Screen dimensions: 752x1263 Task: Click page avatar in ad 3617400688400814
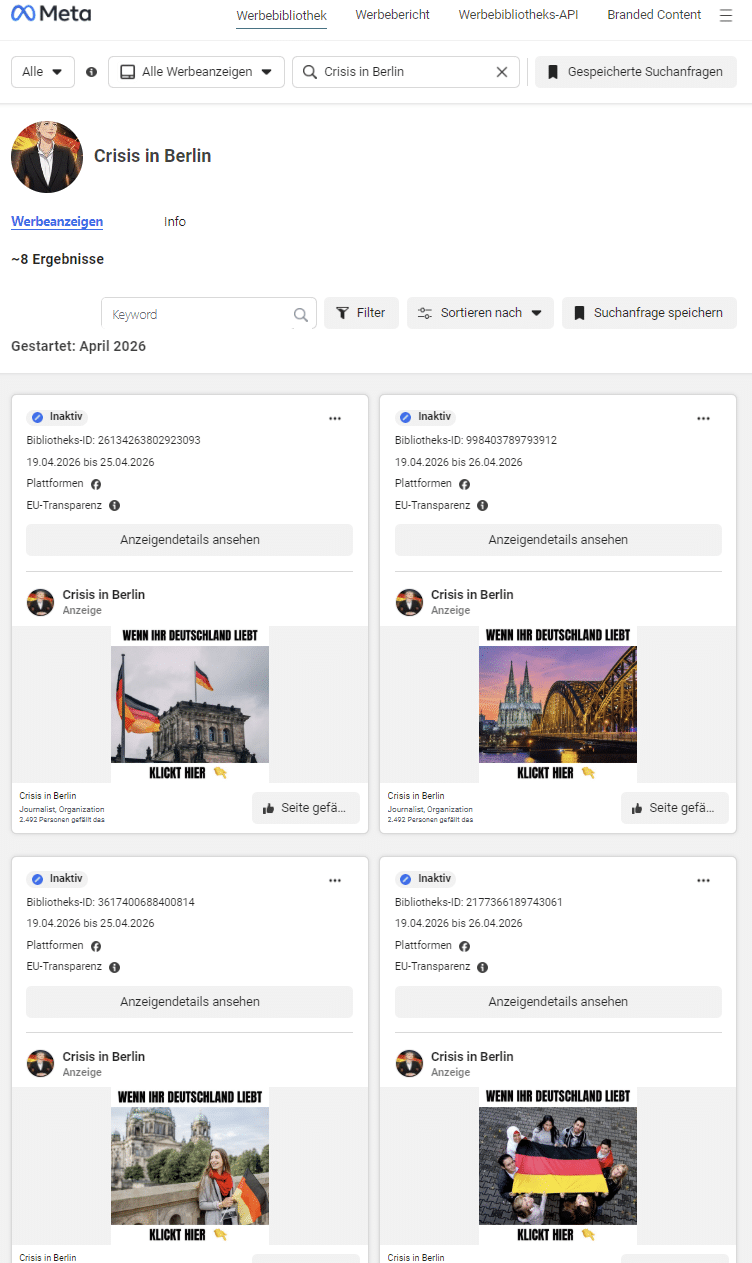pos(40,1064)
